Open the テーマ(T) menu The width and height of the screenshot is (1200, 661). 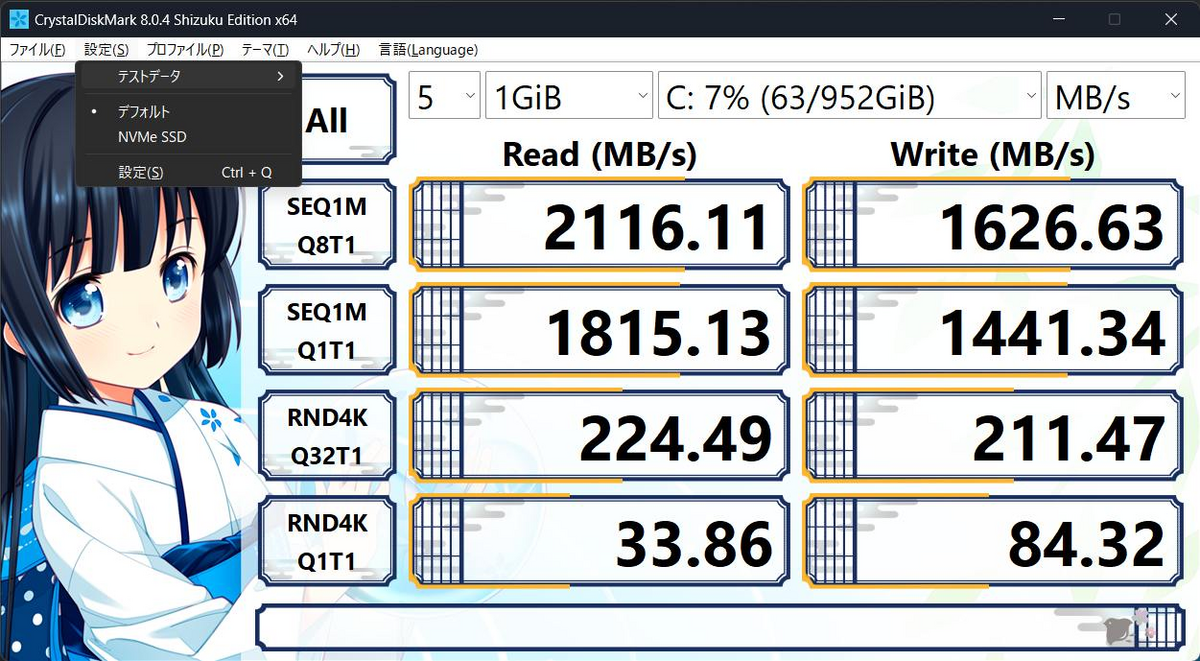(x=265, y=50)
